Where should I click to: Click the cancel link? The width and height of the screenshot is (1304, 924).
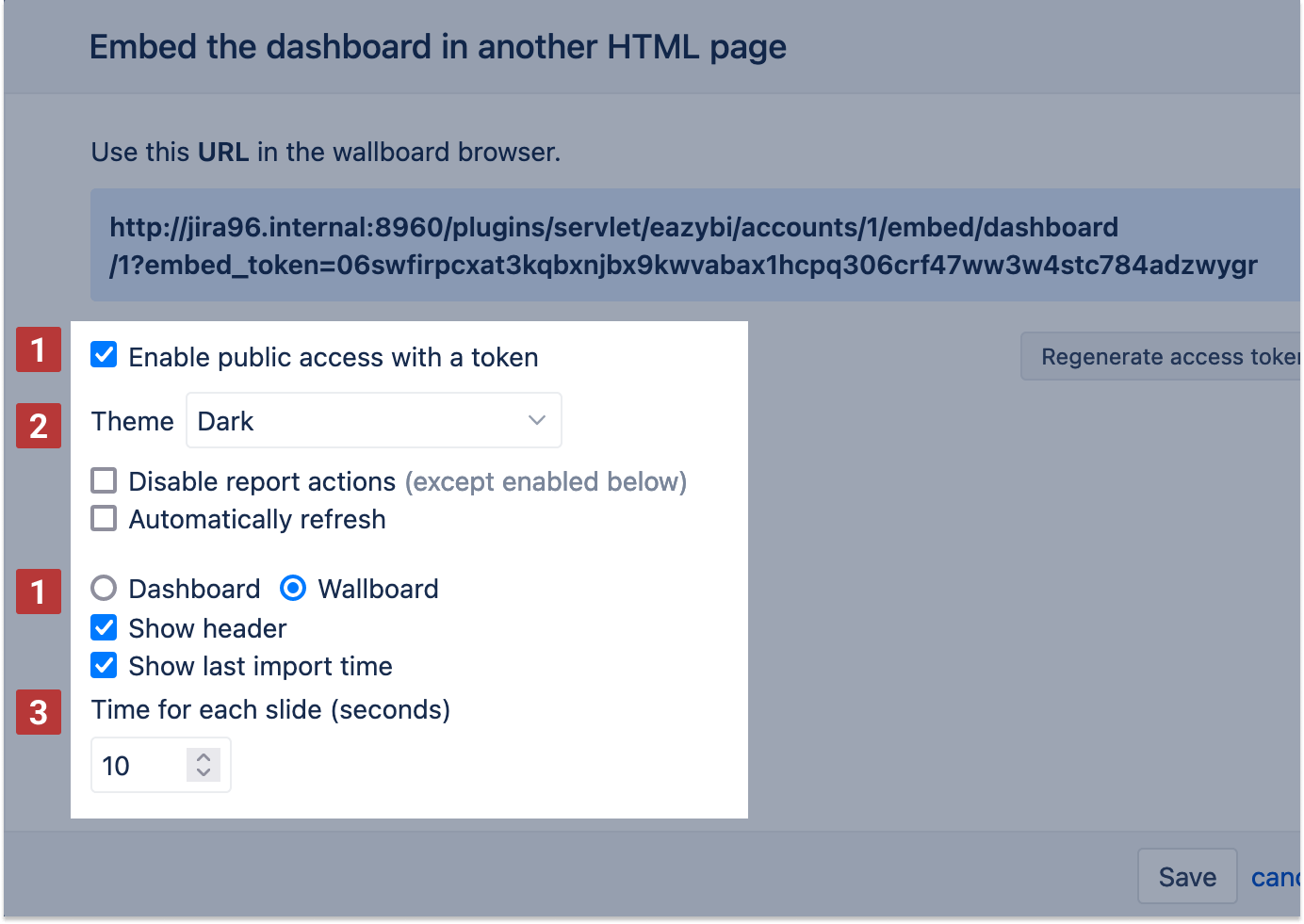click(1276, 877)
